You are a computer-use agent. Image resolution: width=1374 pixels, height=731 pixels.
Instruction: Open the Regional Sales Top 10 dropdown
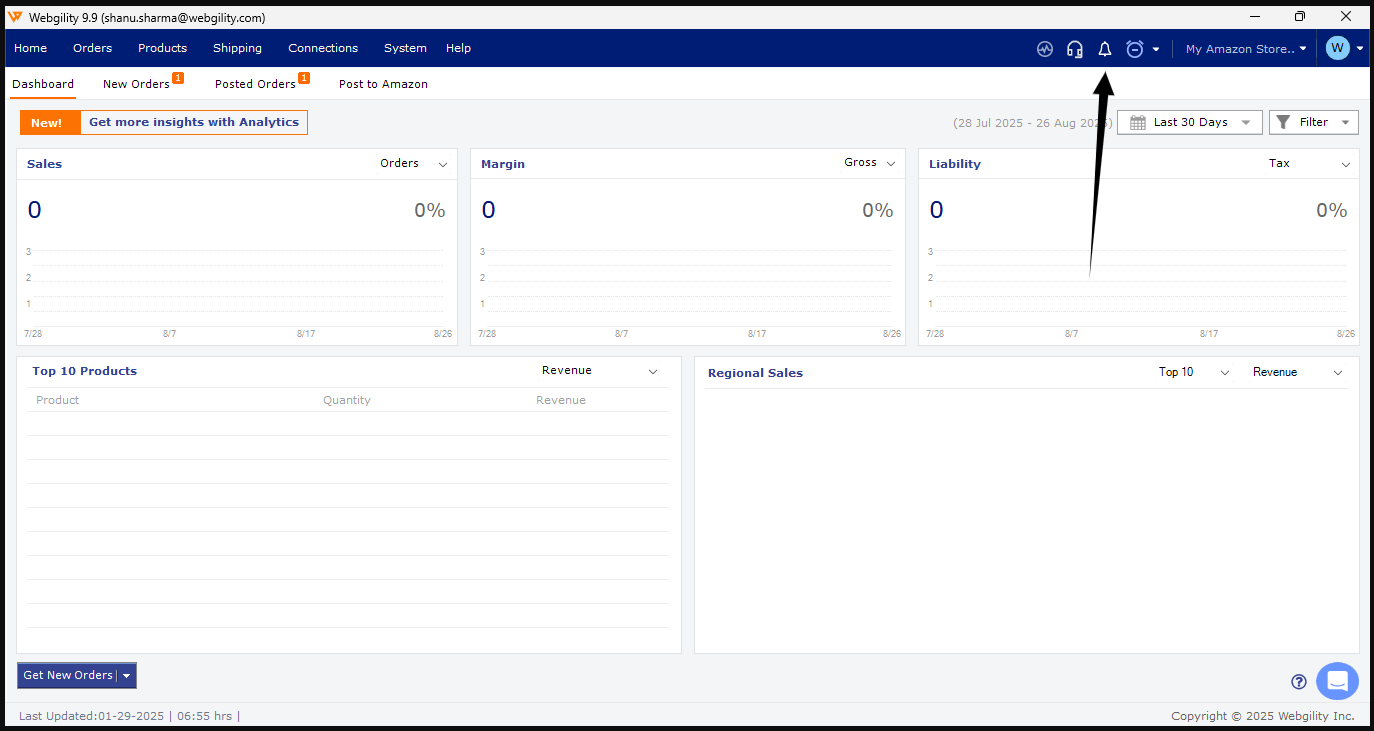point(1193,372)
